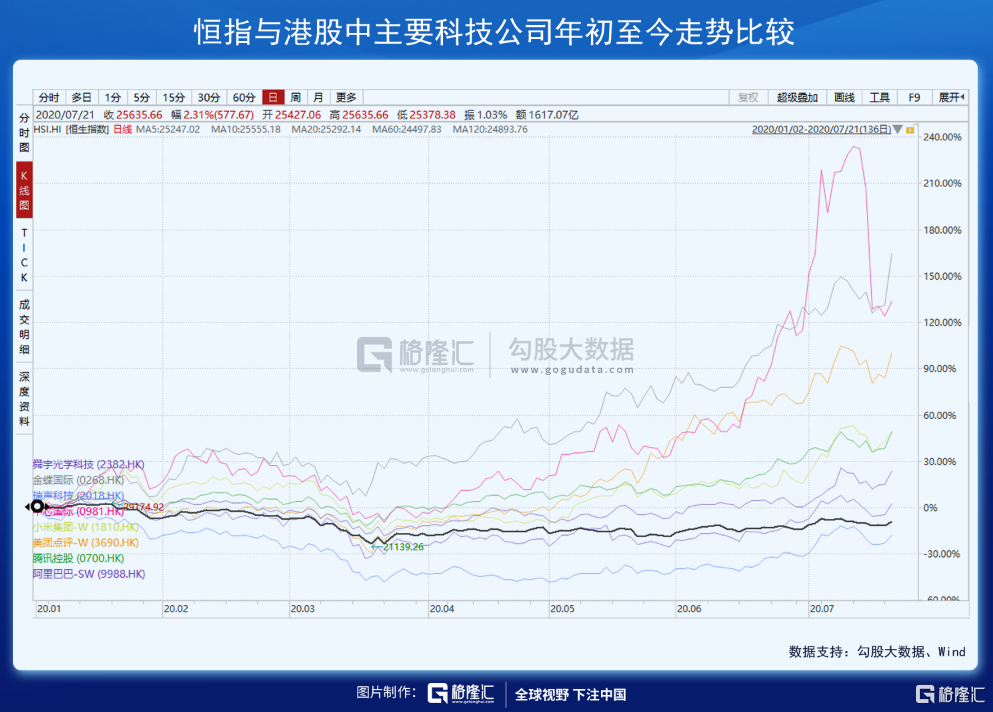Click the 20.04 date axis label

point(441,609)
